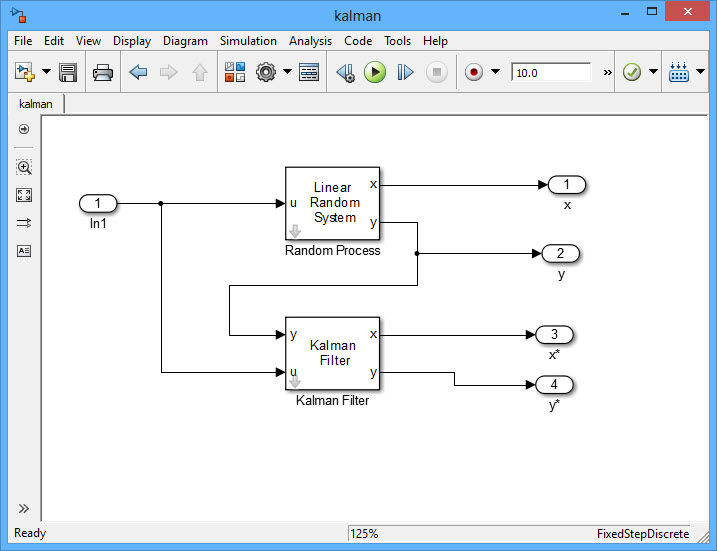
Task: Click the green Run simulation button
Action: pos(375,72)
